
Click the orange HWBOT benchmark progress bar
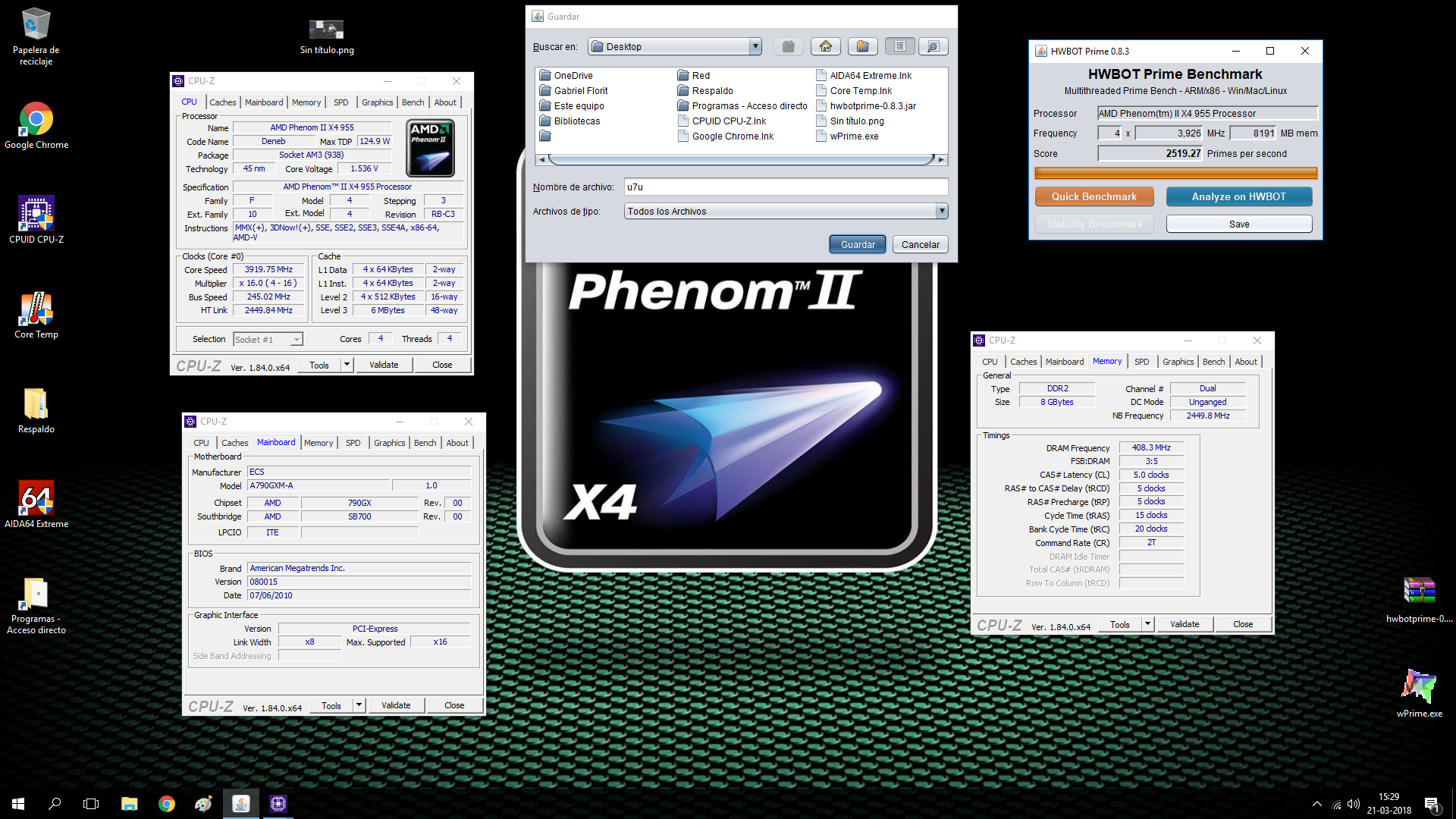tap(1176, 173)
